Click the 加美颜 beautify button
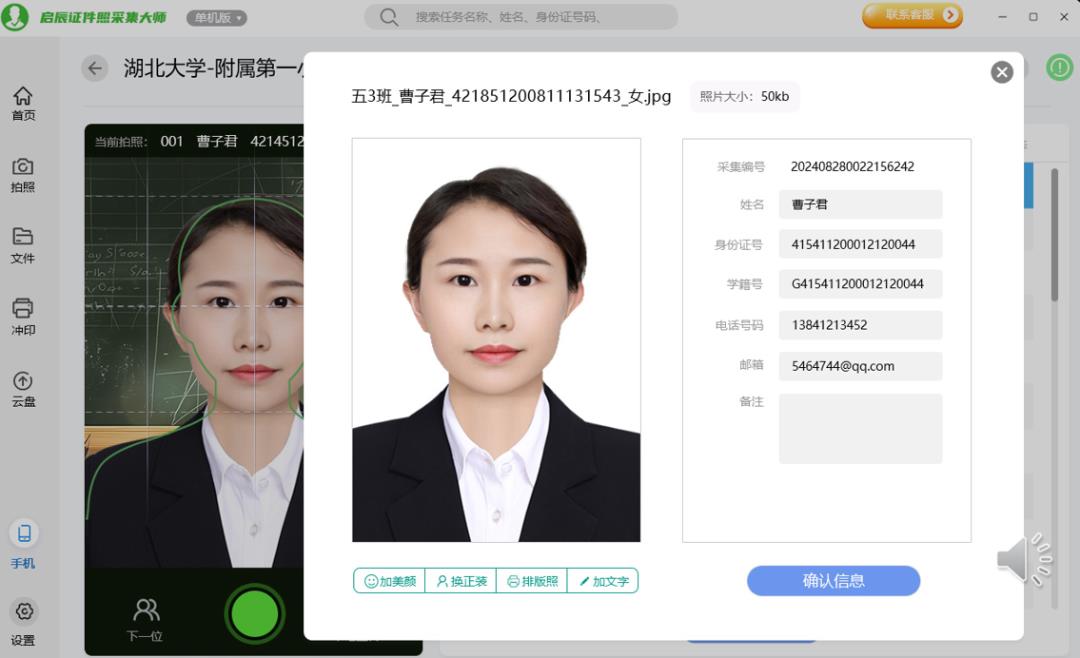The image size is (1080, 658). pyautogui.click(x=389, y=581)
